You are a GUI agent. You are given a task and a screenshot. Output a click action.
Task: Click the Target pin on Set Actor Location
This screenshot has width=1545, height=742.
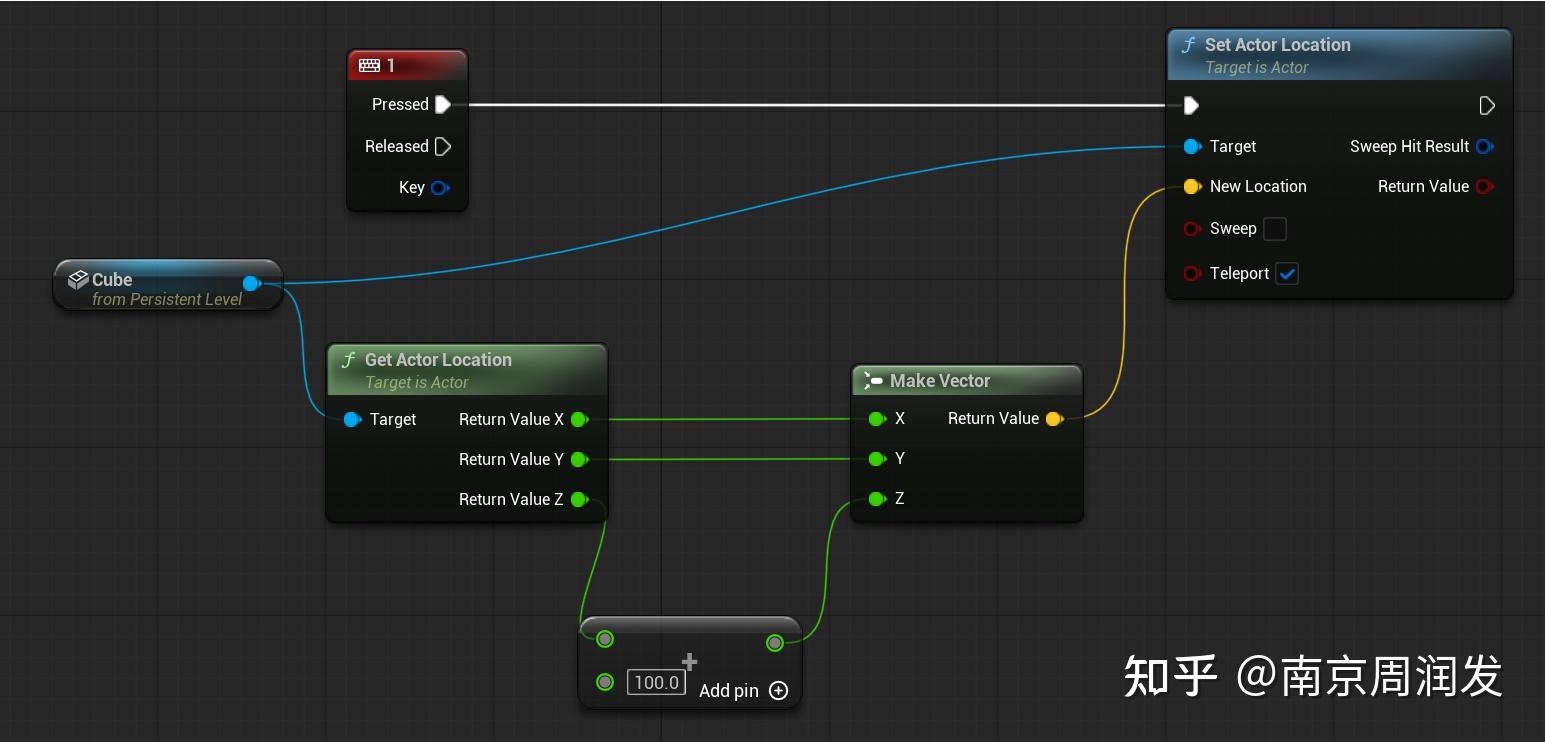(1192, 146)
